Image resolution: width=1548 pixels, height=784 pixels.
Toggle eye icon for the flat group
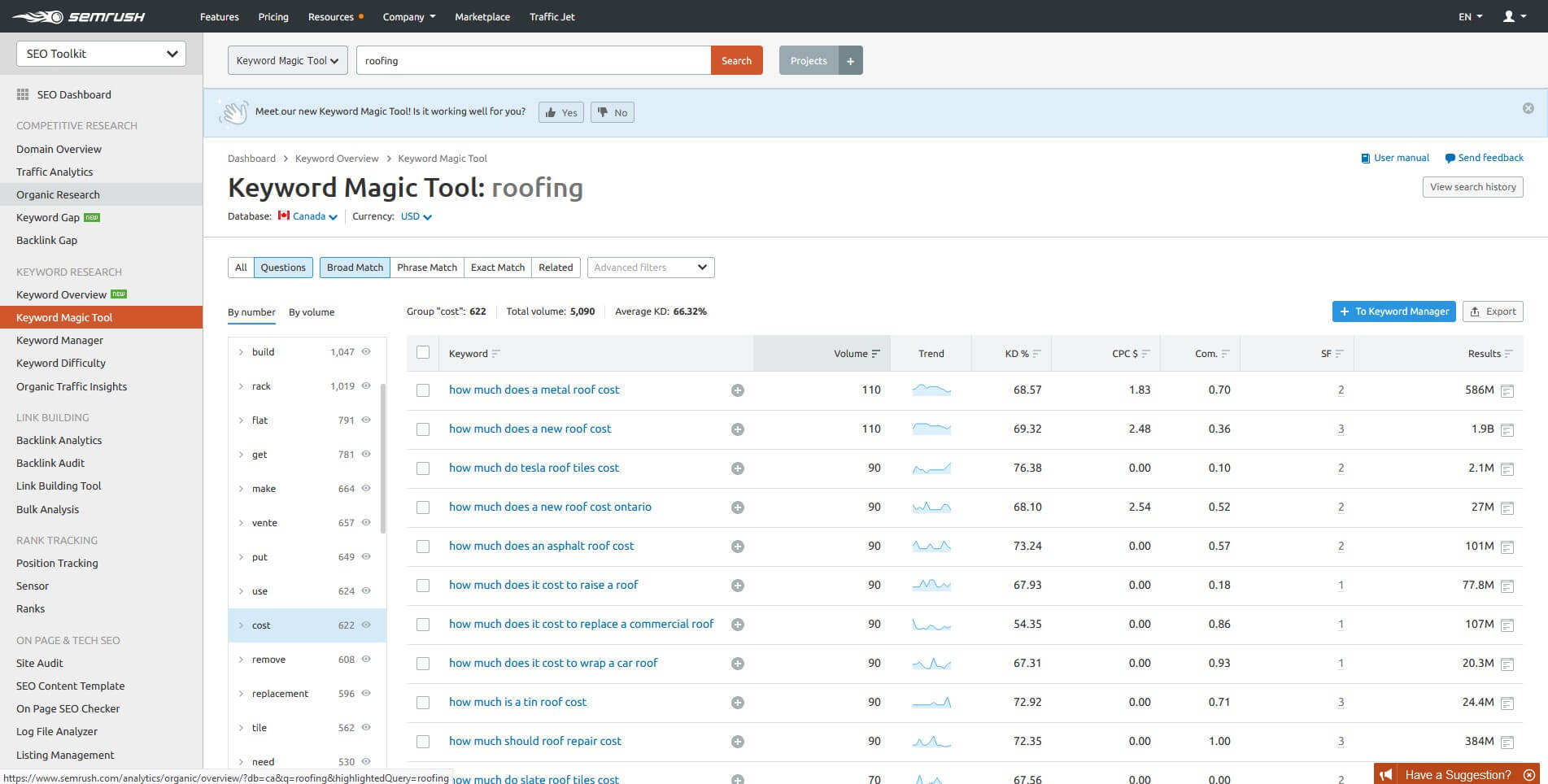(x=366, y=420)
